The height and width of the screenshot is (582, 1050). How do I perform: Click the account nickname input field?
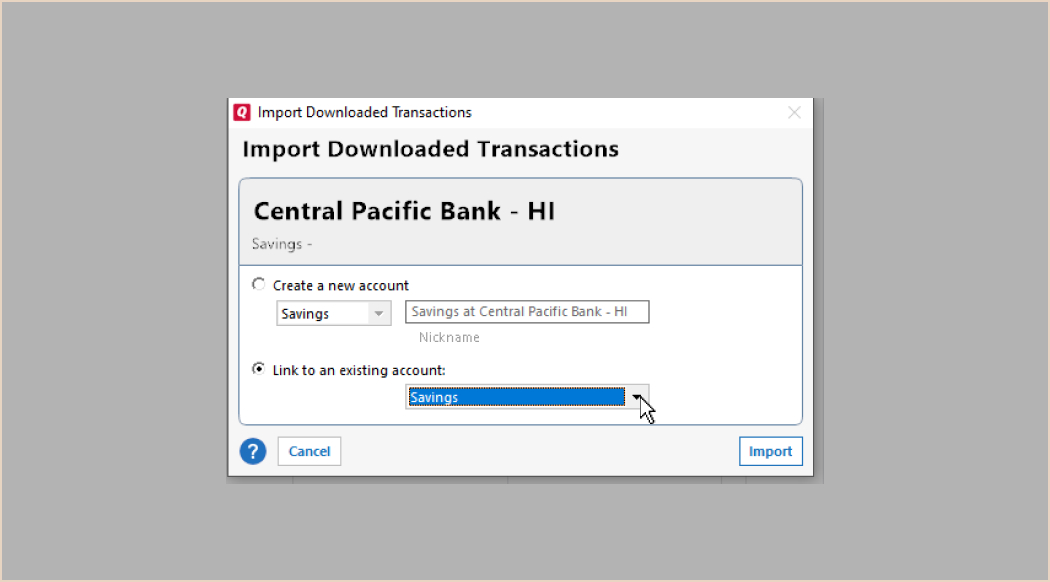coord(527,312)
